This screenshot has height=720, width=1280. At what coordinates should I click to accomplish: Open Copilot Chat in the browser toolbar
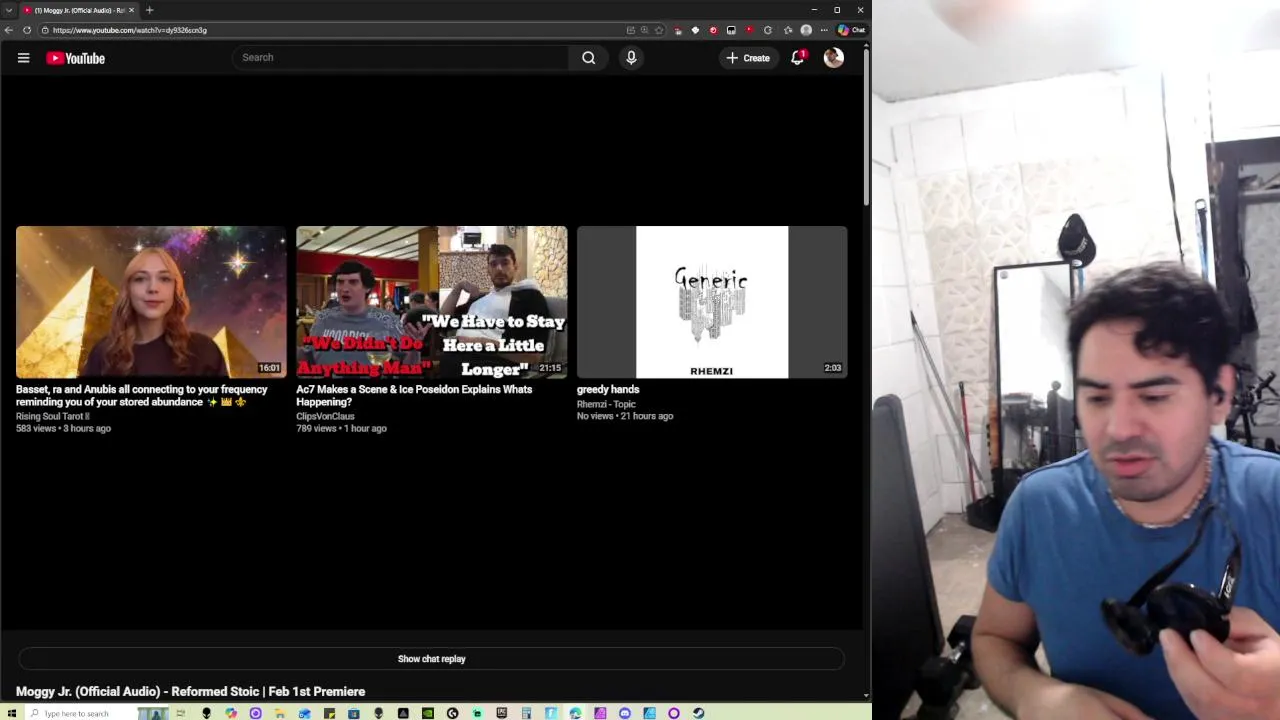point(852,30)
